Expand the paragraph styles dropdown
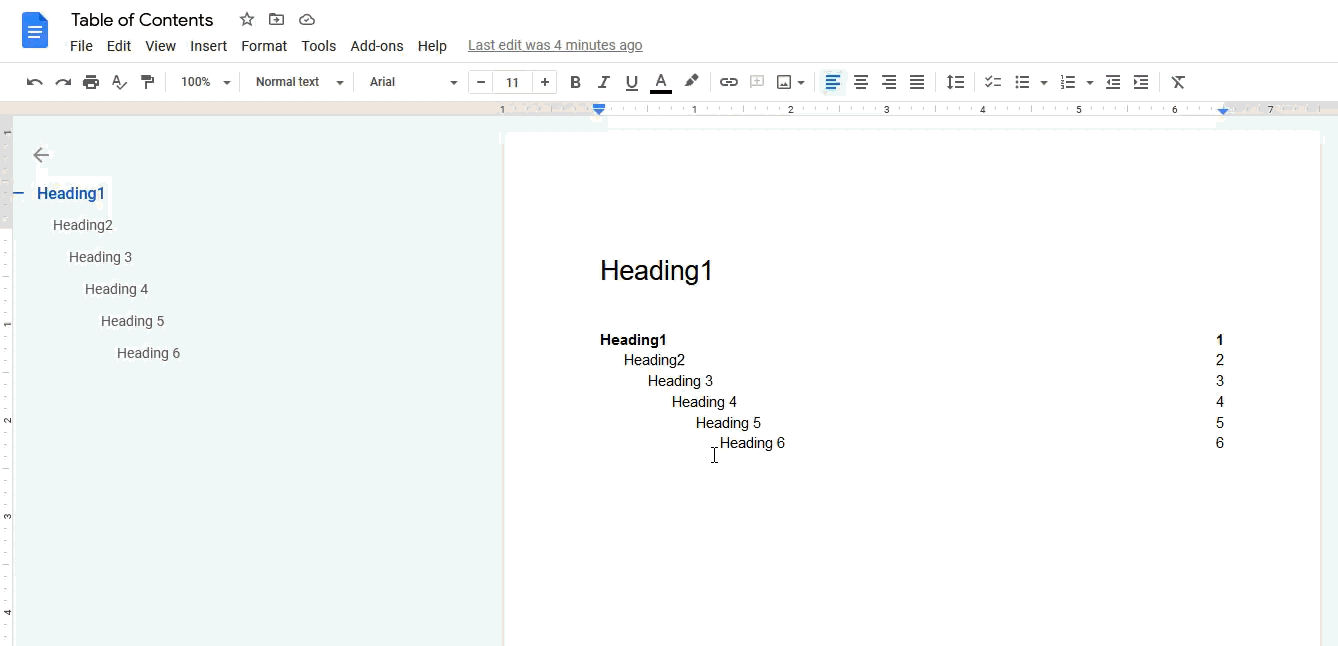The width and height of the screenshot is (1338, 646). pos(297,82)
